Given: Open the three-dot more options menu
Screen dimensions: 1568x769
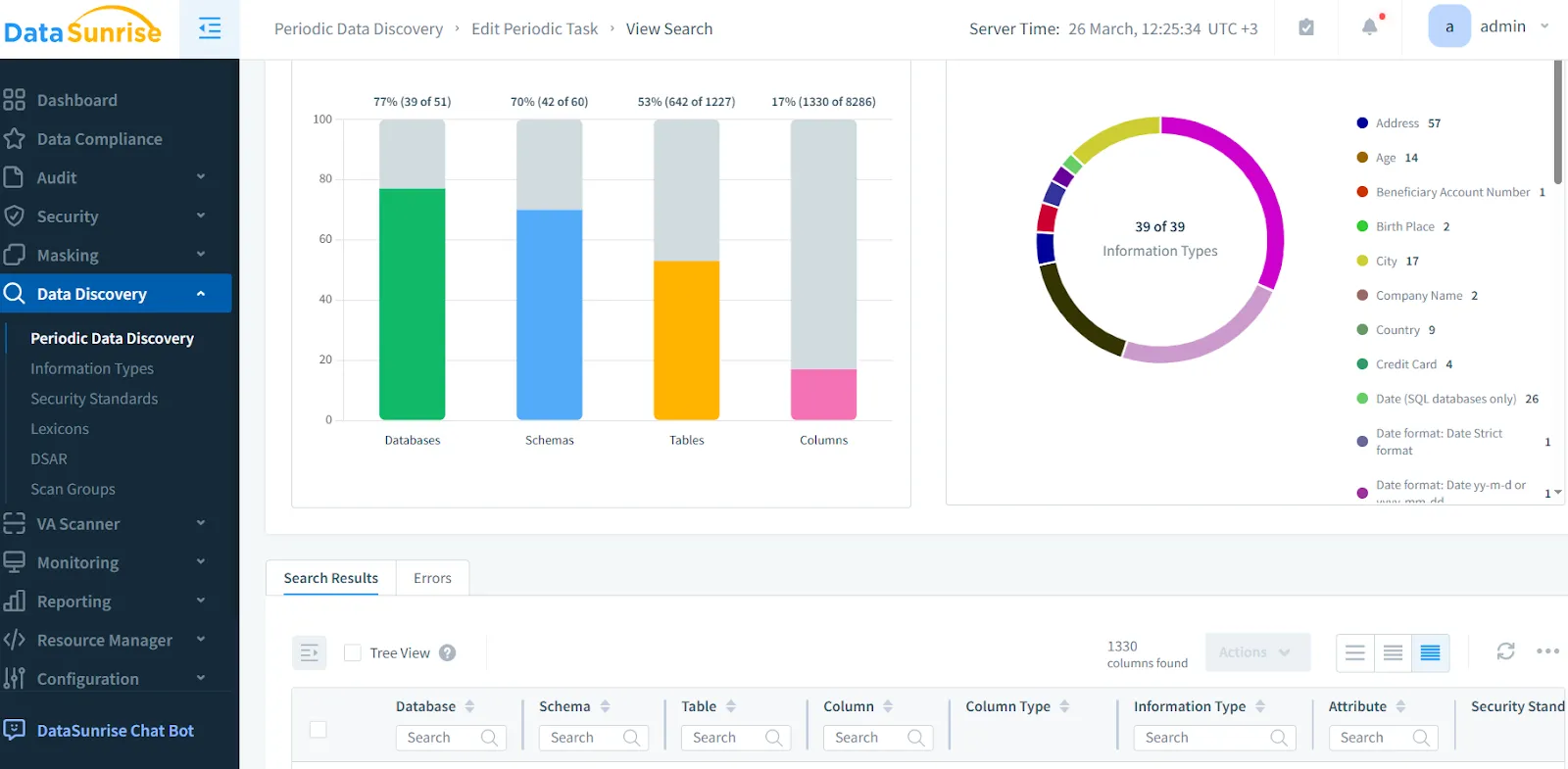Looking at the screenshot, I should click(x=1547, y=651).
